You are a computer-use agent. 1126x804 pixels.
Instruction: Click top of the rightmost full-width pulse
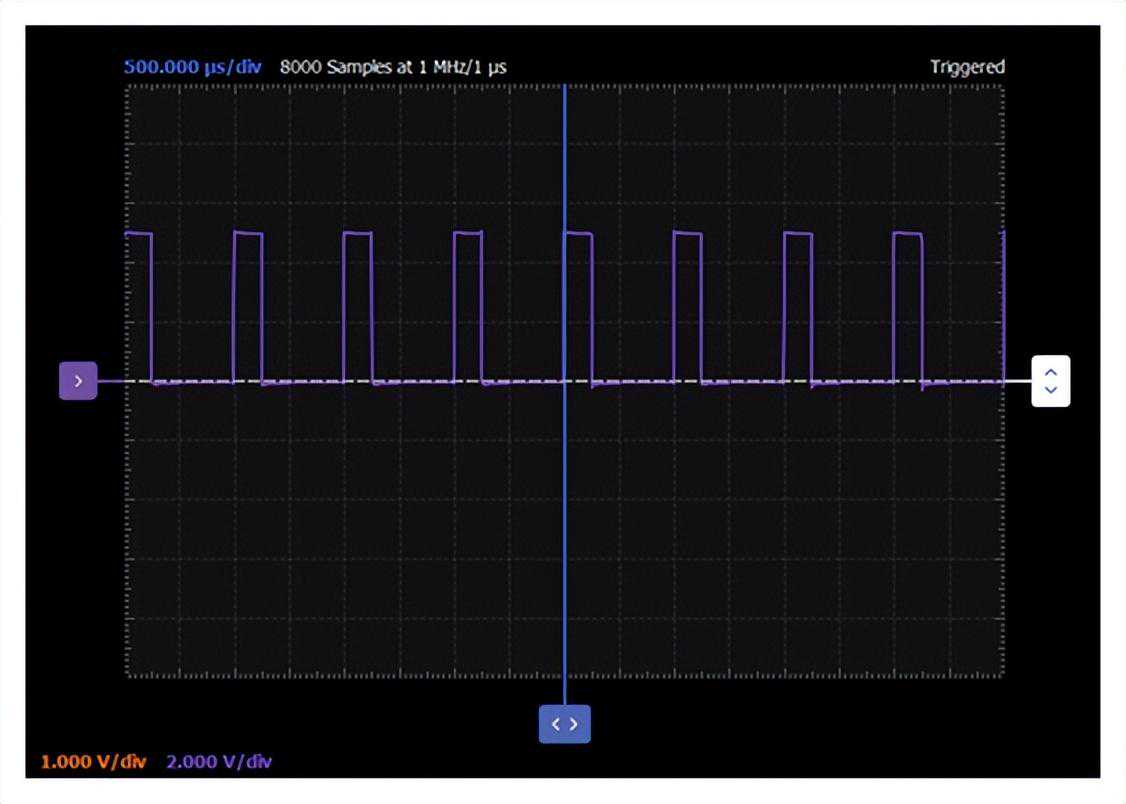(x=907, y=233)
